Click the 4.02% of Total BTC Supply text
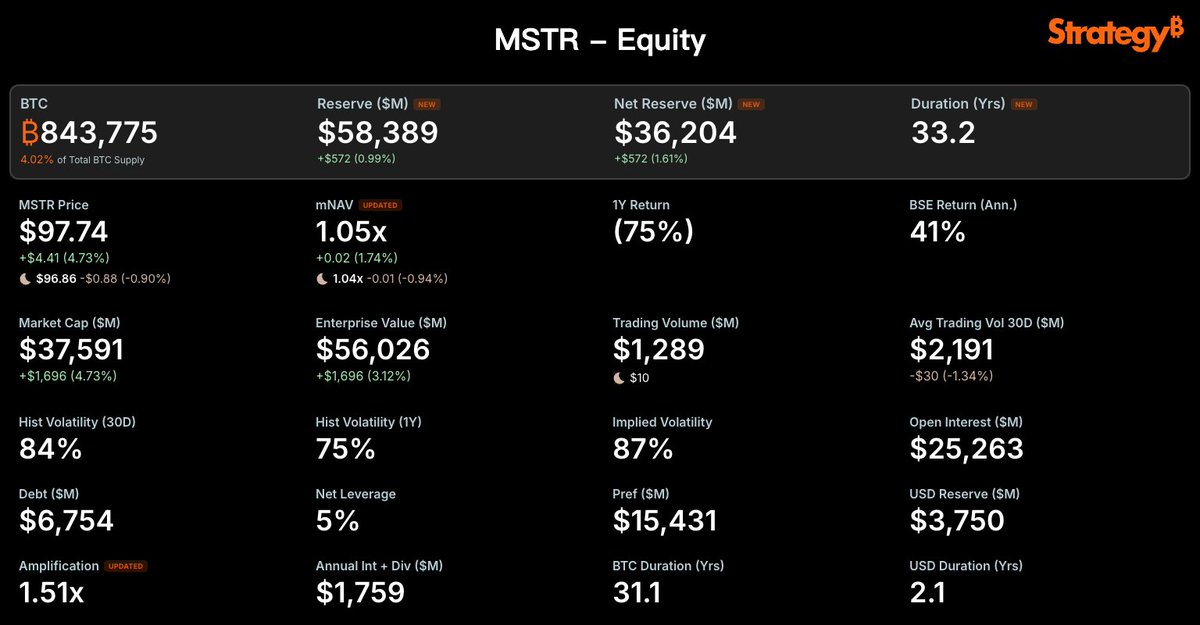Image resolution: width=1200 pixels, height=625 pixels. click(x=82, y=159)
